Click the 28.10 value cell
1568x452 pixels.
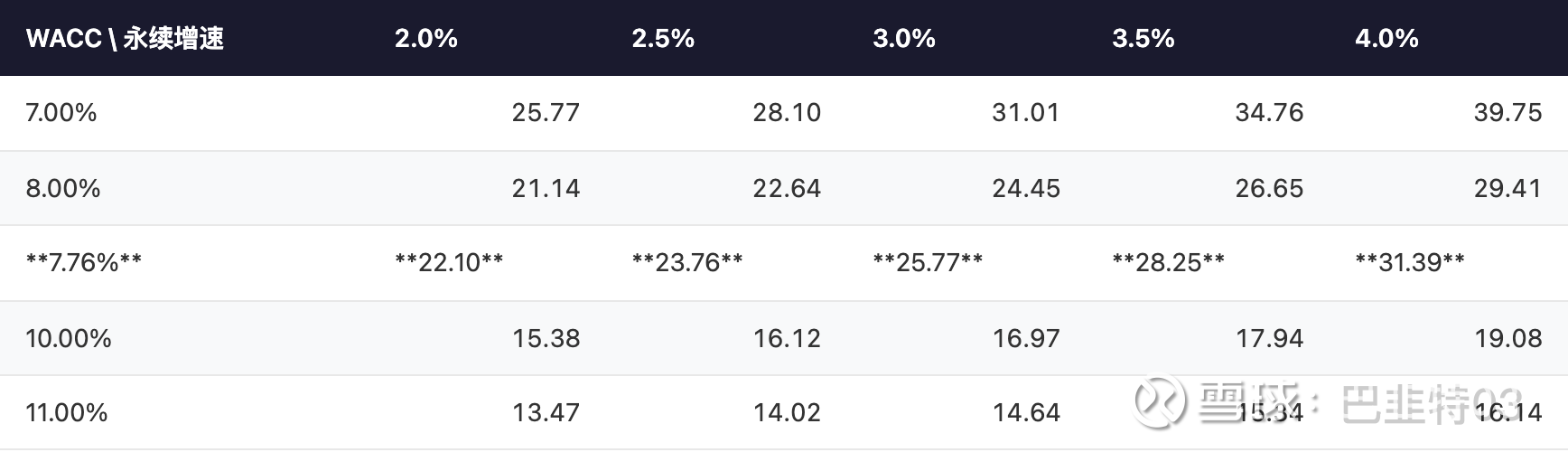tap(786, 112)
